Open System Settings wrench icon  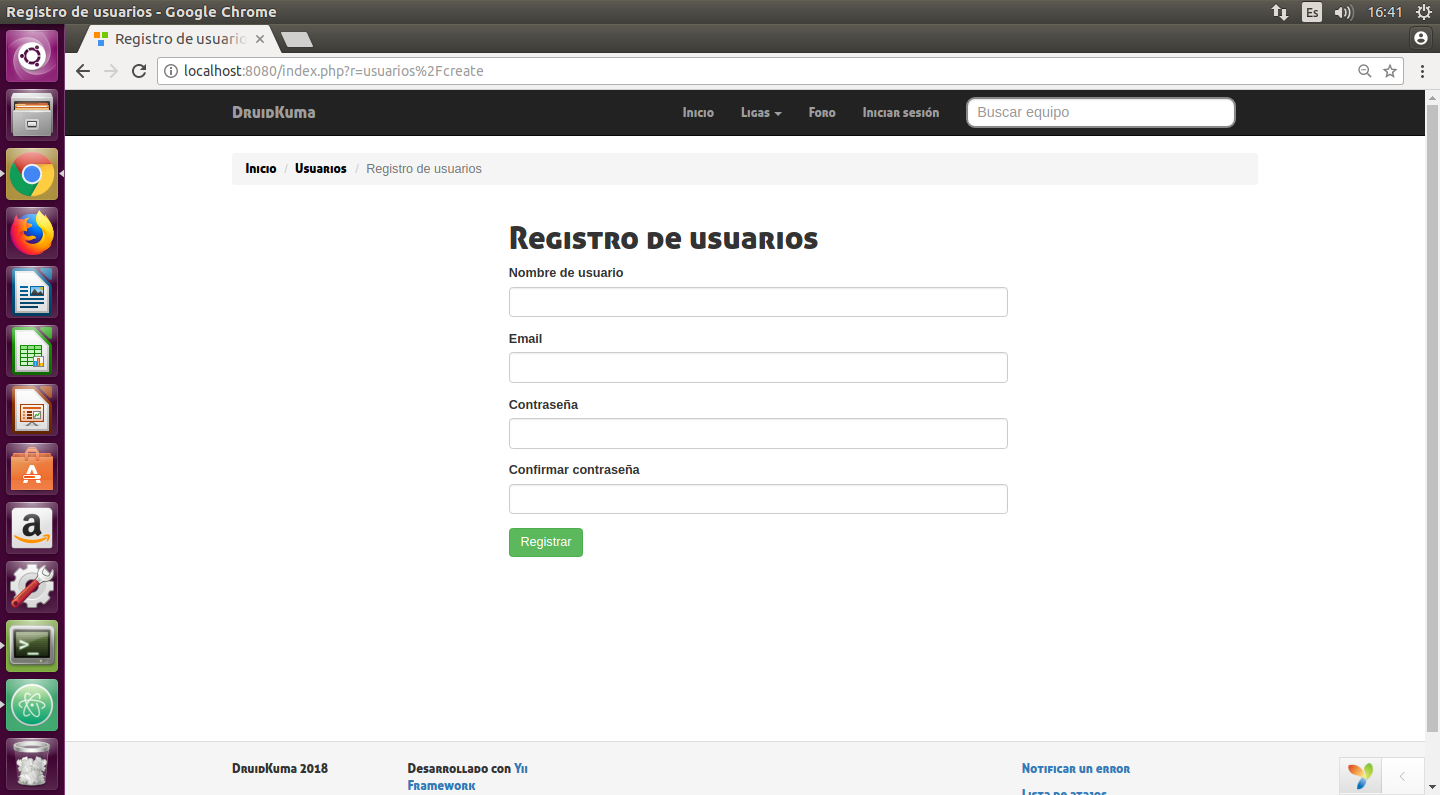coord(33,587)
